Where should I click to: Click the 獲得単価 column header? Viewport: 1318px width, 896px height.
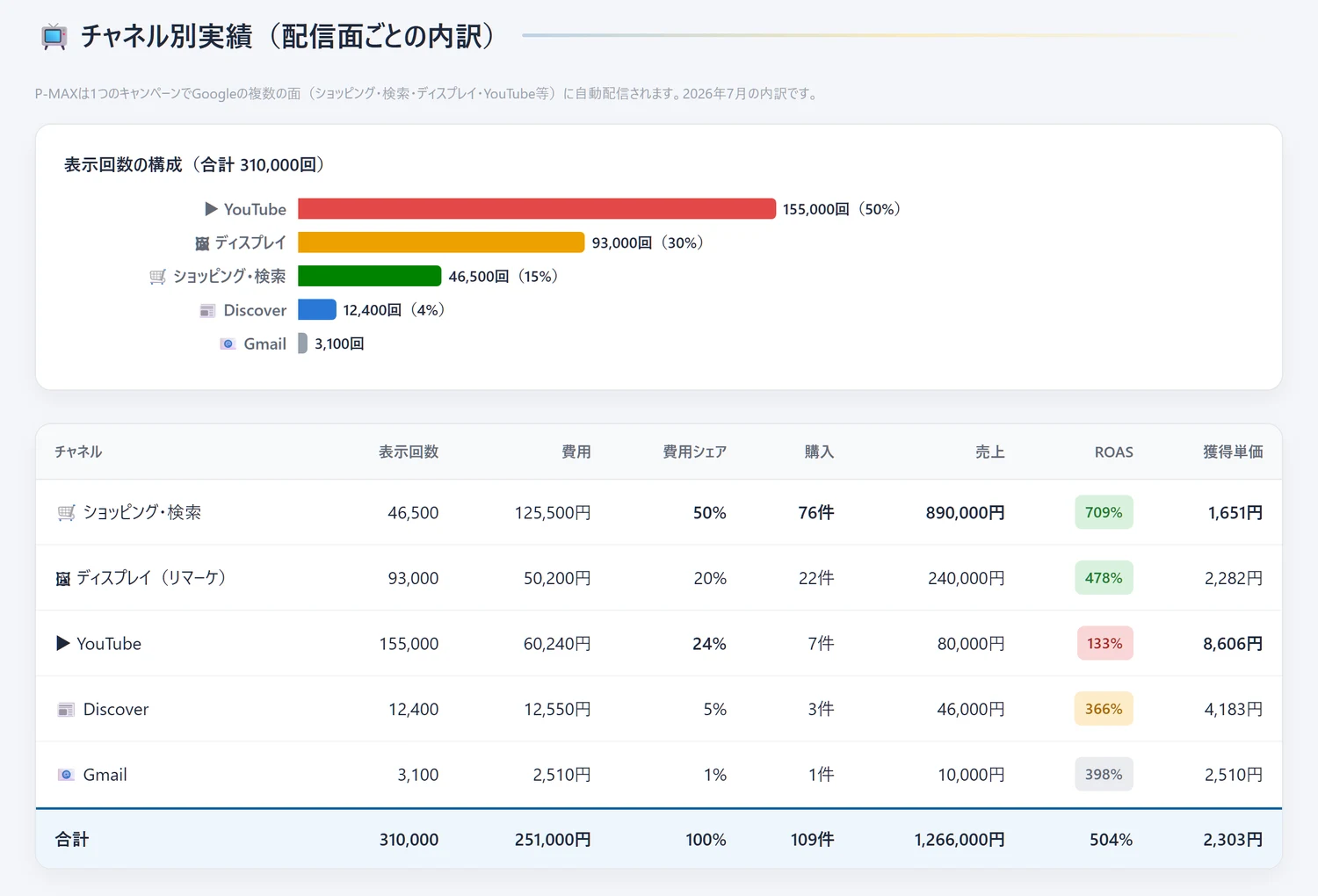pyautogui.click(x=1233, y=452)
